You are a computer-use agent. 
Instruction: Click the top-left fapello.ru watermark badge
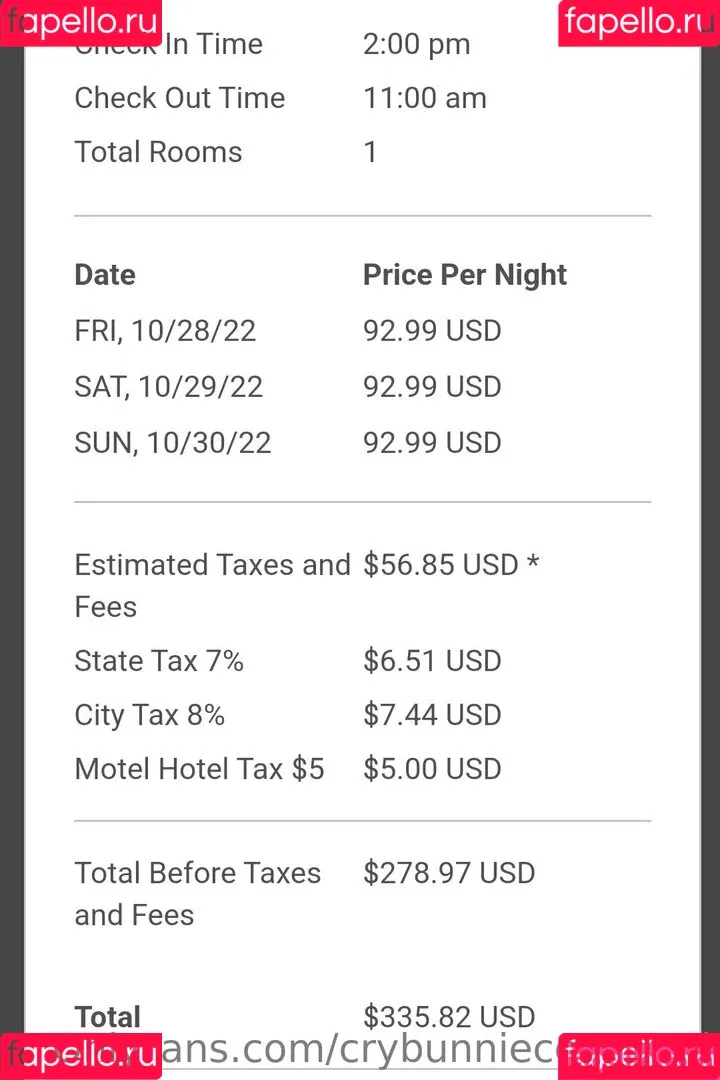(x=81, y=23)
